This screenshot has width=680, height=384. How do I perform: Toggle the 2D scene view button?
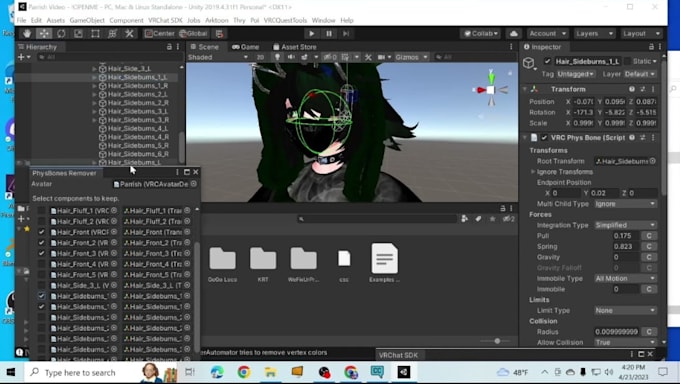[260, 57]
